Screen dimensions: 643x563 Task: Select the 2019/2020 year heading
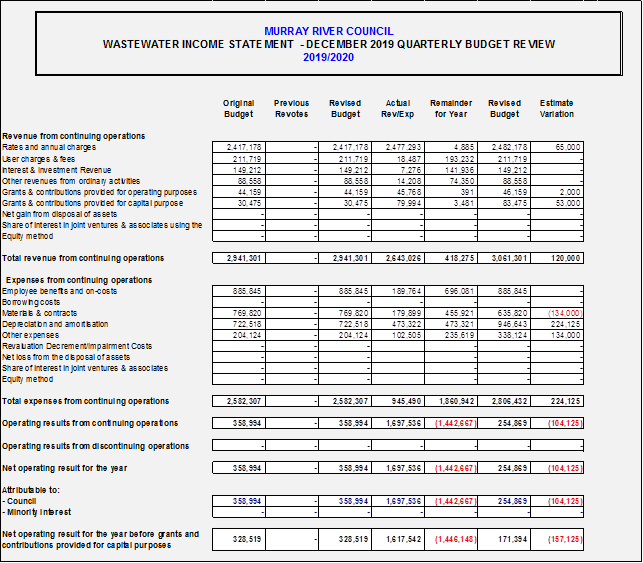pyautogui.click(x=328, y=57)
